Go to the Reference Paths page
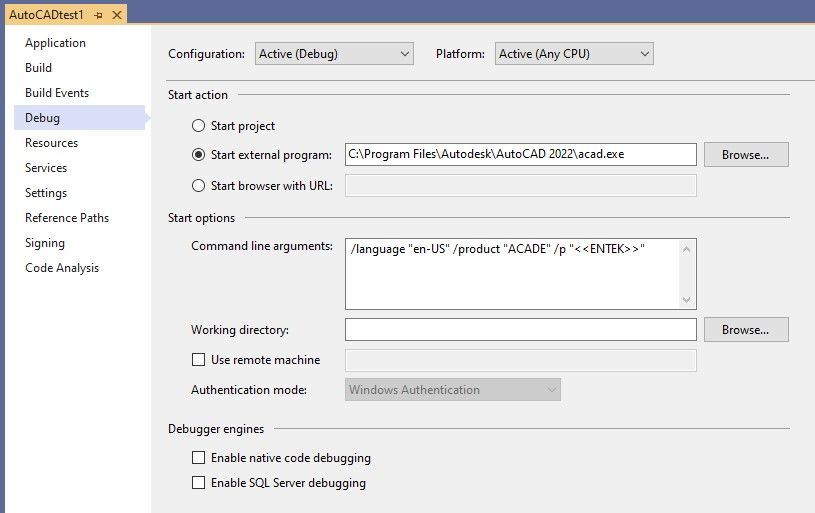Viewport: 815px width, 513px height. tap(67, 218)
